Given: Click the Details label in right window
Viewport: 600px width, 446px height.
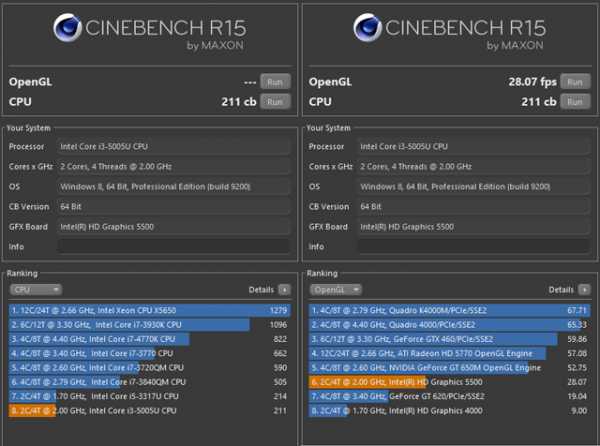Looking at the screenshot, I should pyautogui.click(x=561, y=290).
